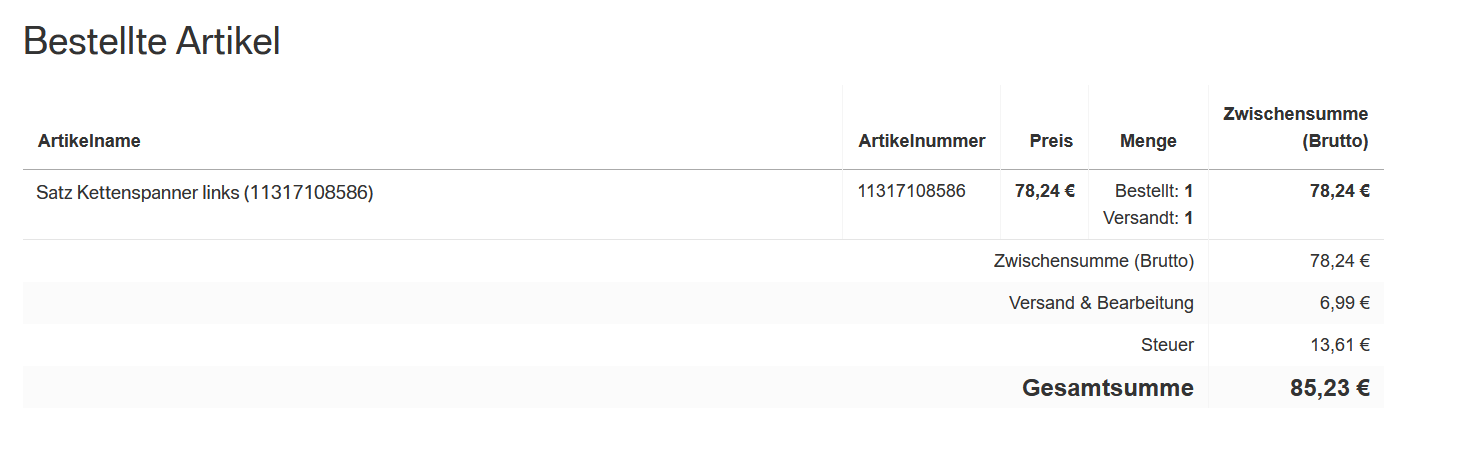
Task: Click the Menge column header
Action: point(1148,141)
